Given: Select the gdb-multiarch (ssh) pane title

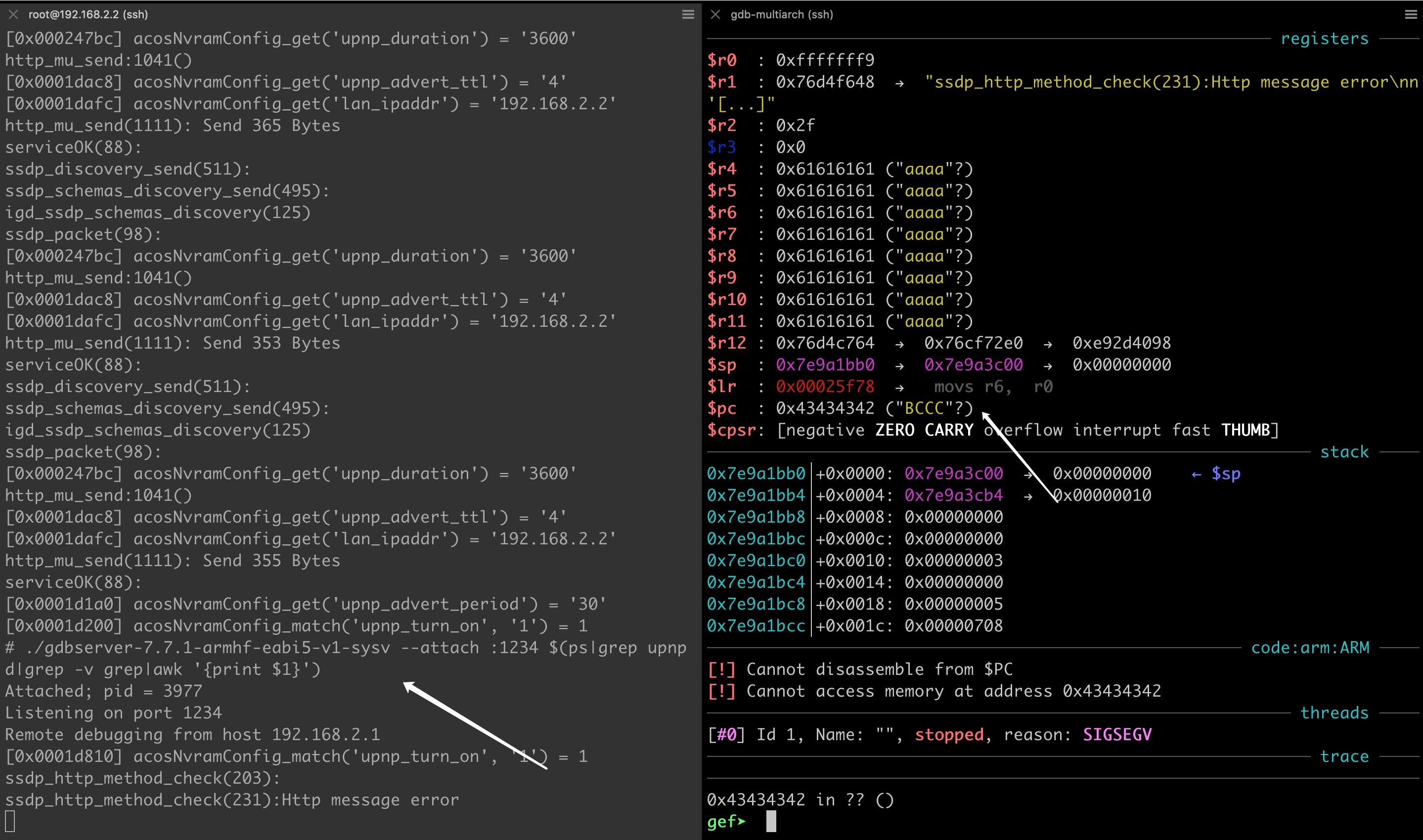Looking at the screenshot, I should click(x=781, y=14).
